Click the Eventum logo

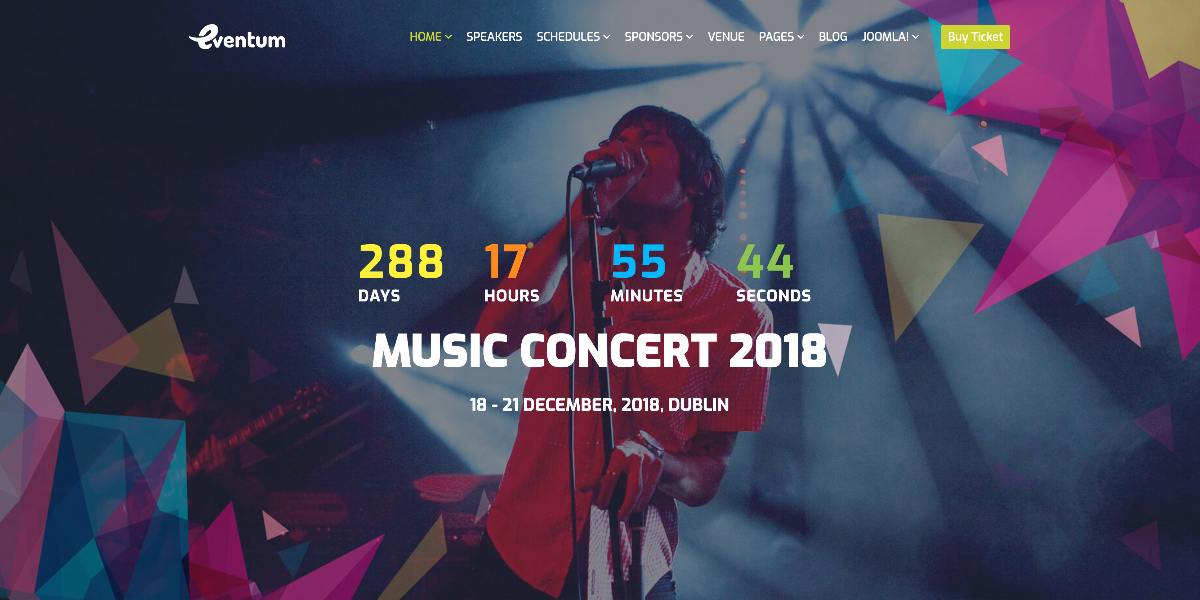coord(237,37)
